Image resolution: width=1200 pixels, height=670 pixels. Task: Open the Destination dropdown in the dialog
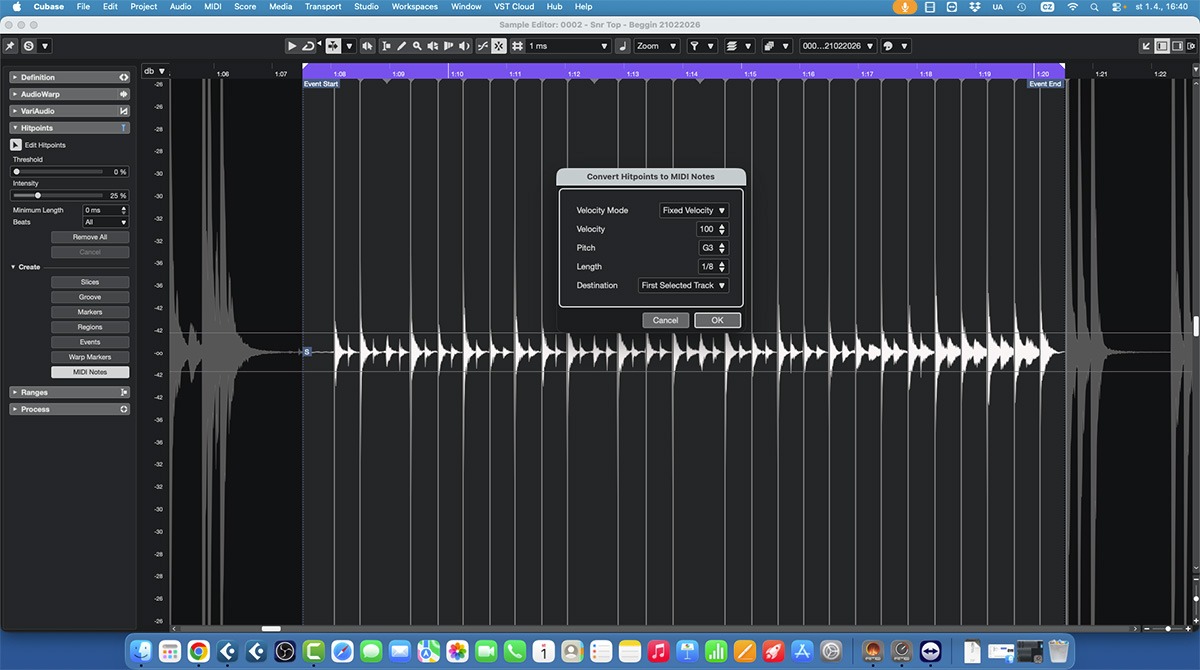click(x=684, y=286)
